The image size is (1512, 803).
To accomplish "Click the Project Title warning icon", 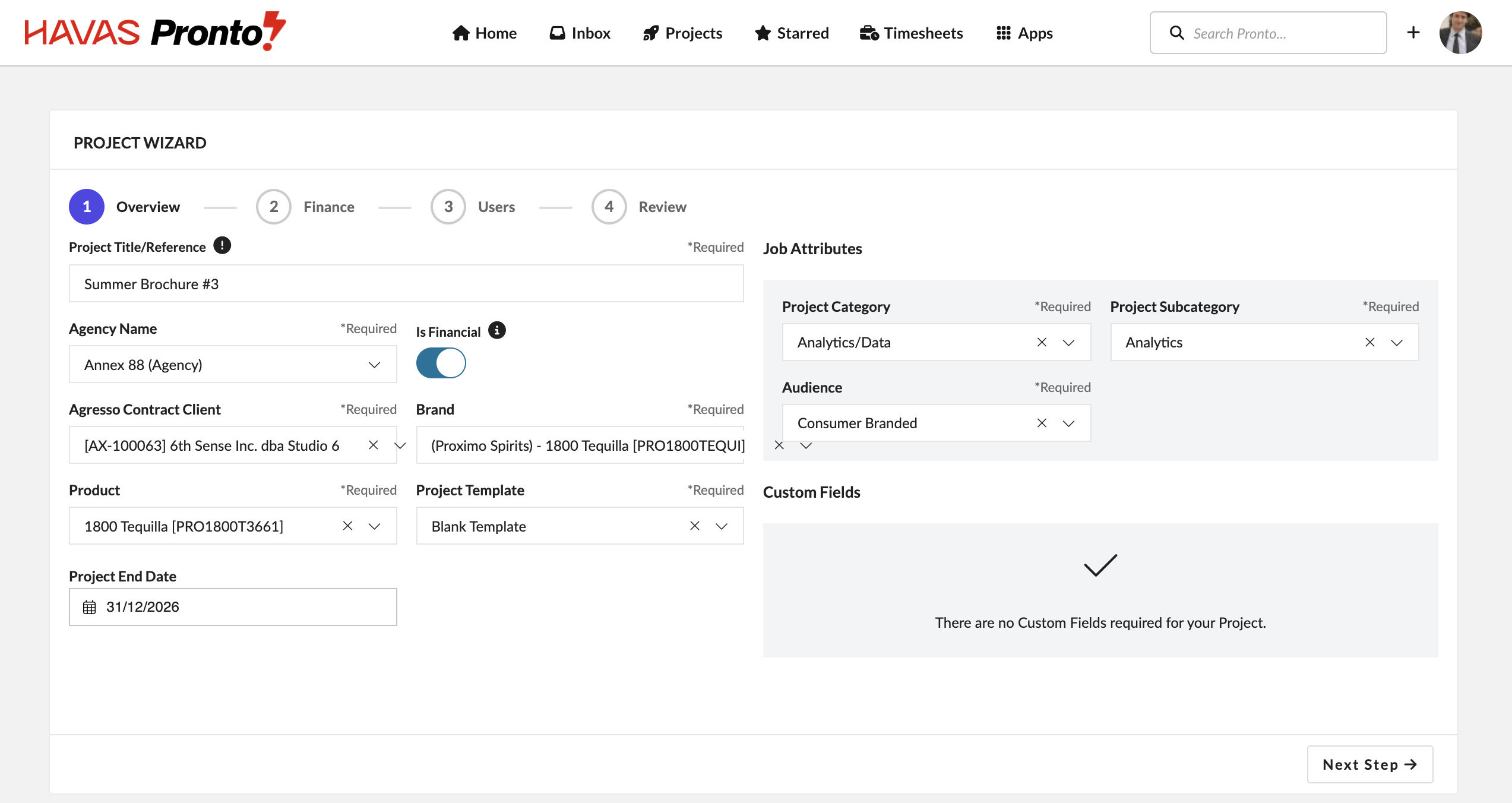I will pyautogui.click(x=222, y=245).
